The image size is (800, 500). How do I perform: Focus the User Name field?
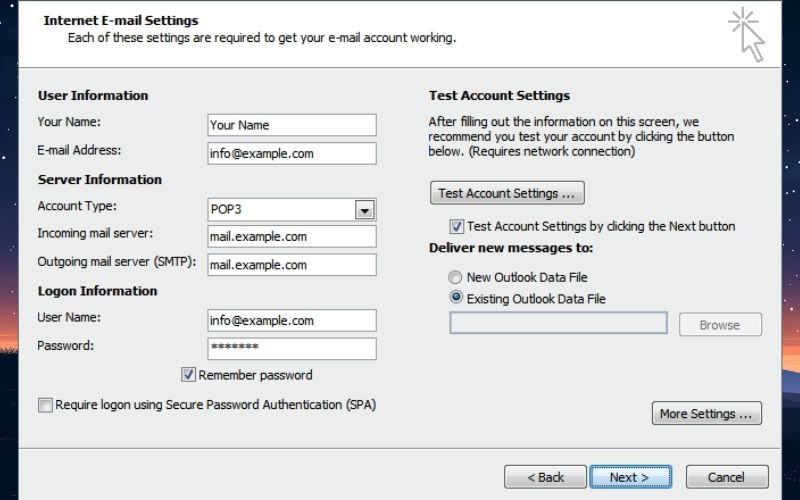pos(291,321)
